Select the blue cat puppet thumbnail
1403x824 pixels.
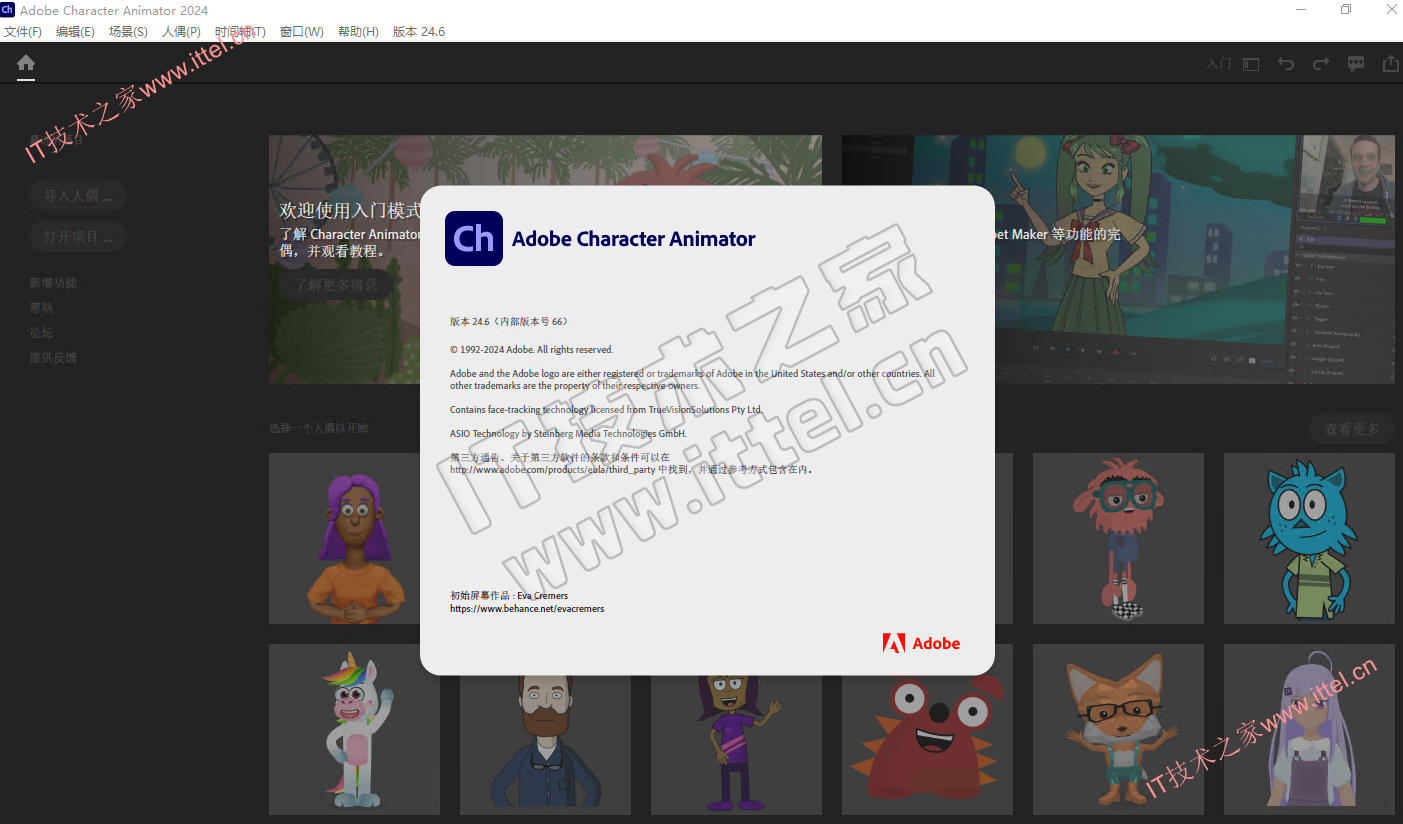click(1309, 538)
